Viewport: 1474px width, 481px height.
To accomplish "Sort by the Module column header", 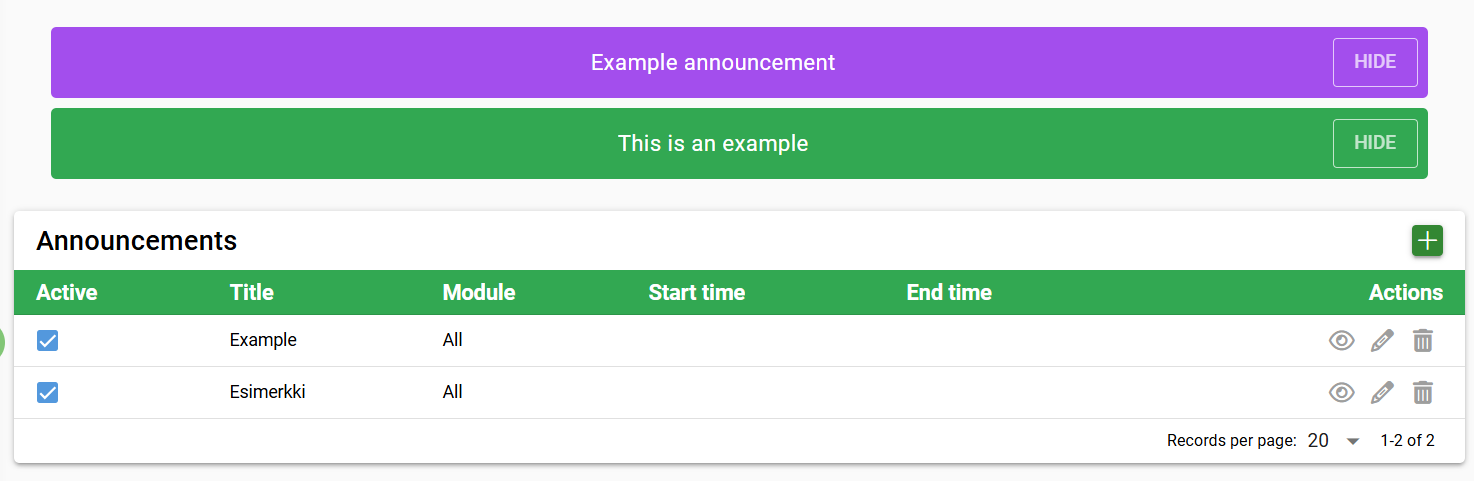I will (479, 293).
